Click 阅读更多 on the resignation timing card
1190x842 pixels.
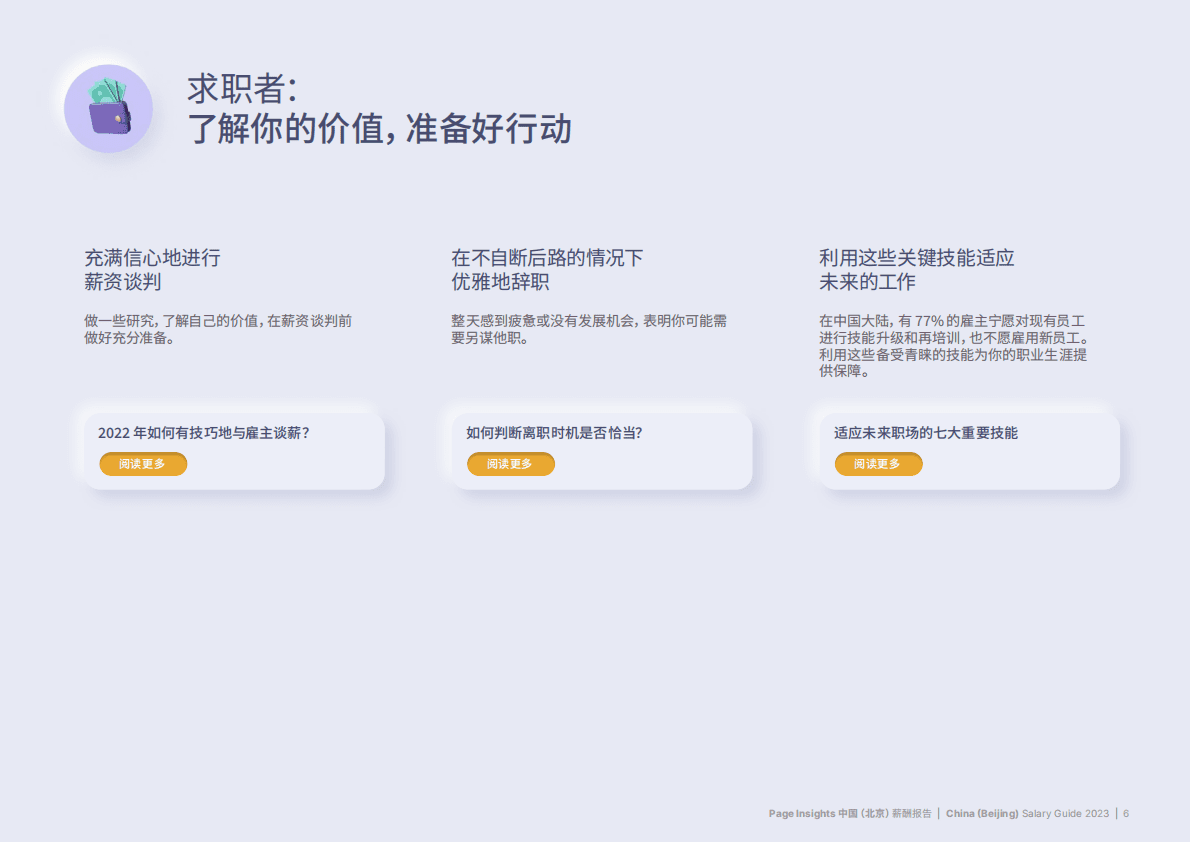[x=511, y=464]
